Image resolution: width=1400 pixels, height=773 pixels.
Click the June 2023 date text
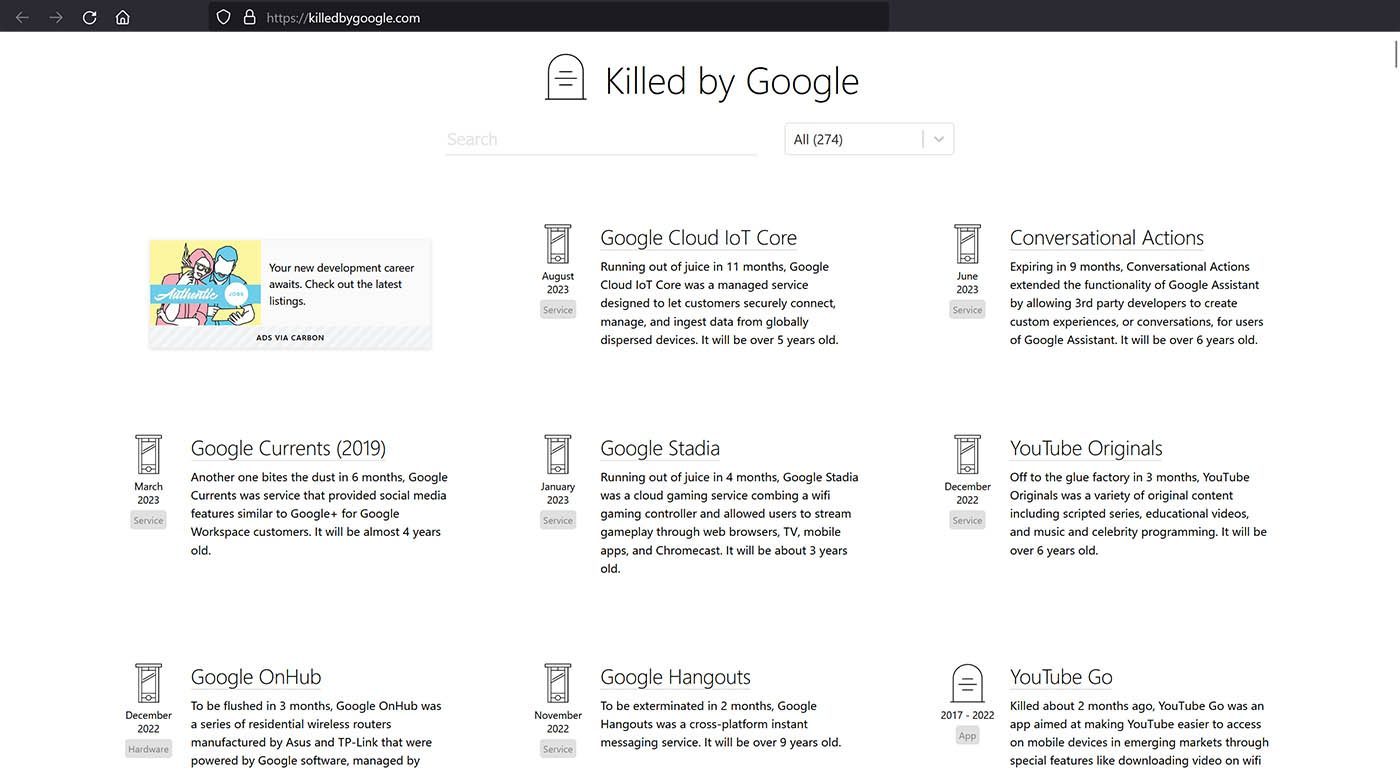click(967, 283)
